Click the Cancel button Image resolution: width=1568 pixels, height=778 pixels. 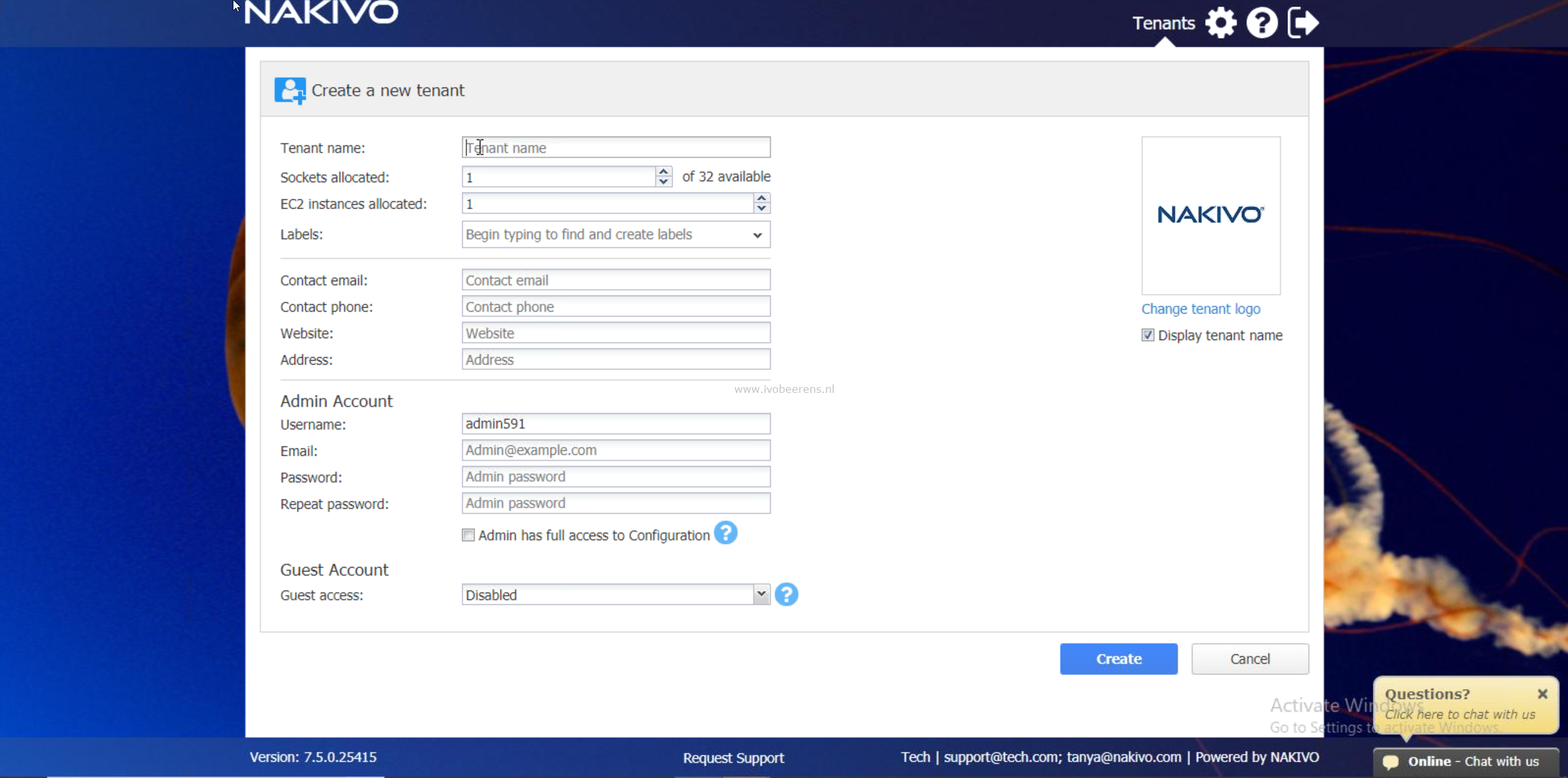click(1250, 659)
